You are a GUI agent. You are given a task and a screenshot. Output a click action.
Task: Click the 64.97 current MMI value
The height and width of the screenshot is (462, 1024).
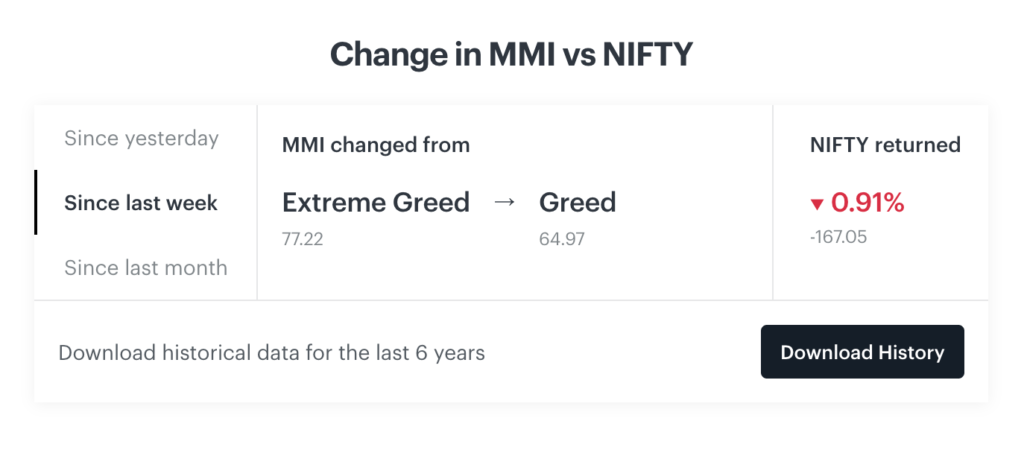point(561,239)
